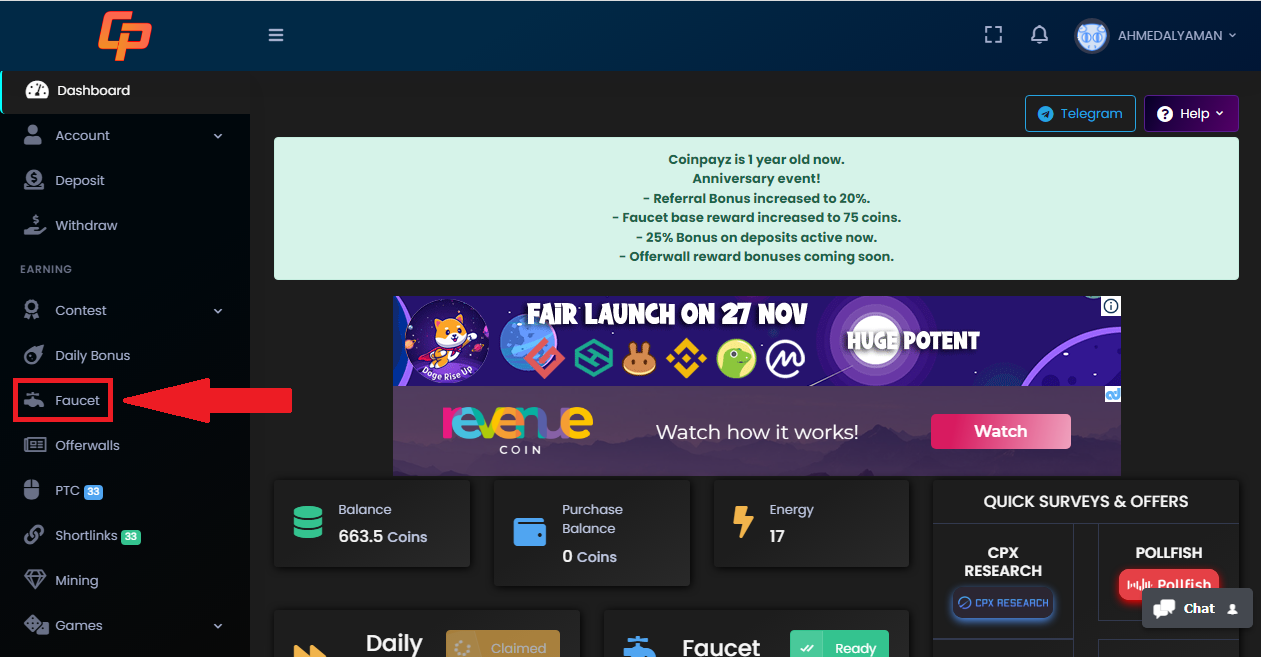Open the Pollfish survey button

coord(1169,584)
